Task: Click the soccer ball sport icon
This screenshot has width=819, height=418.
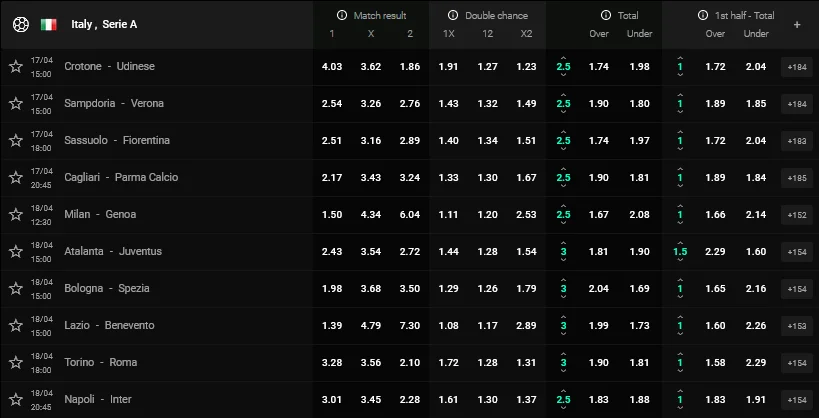Action: coord(20,24)
